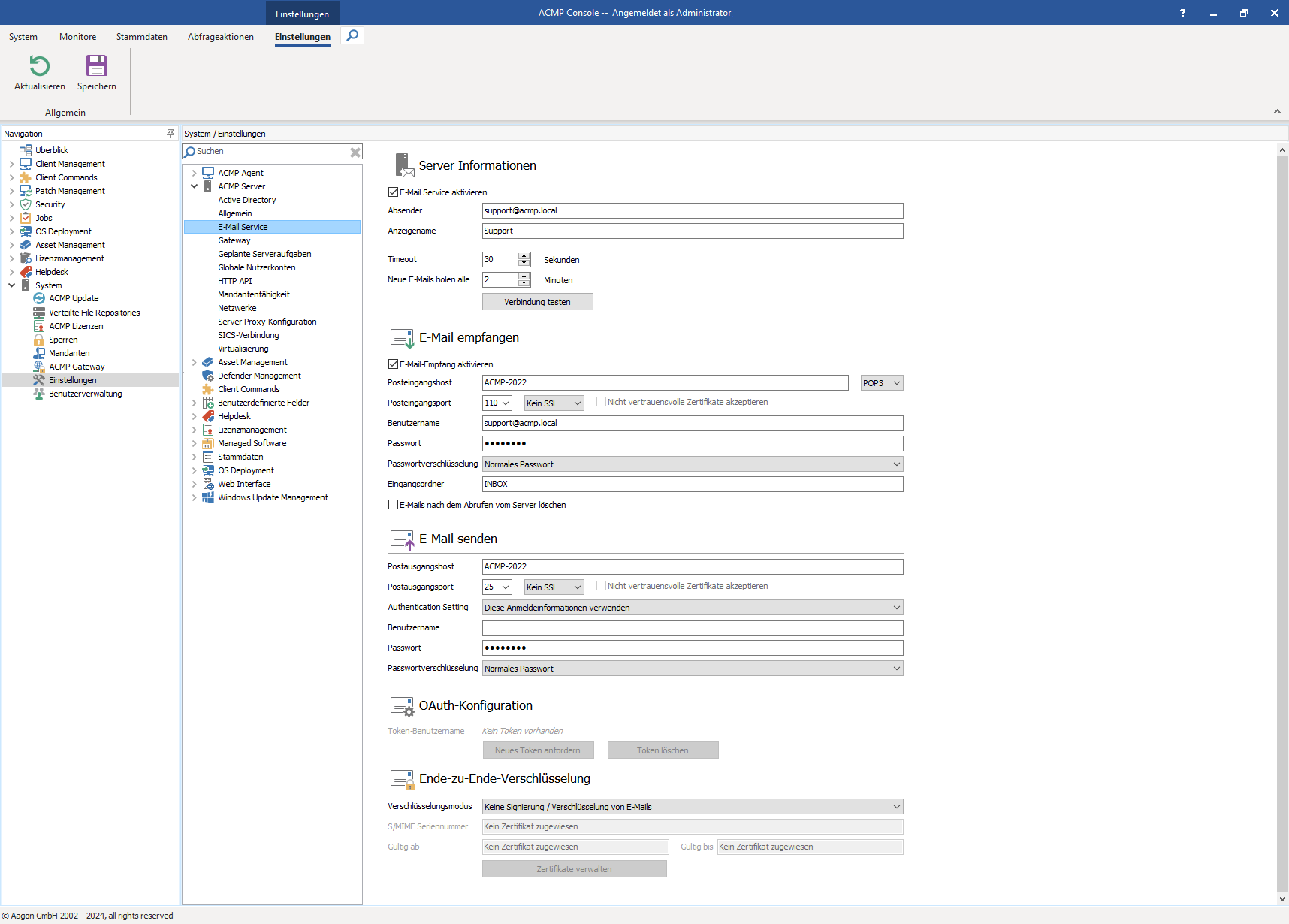Viewport: 1289px width, 924px height.
Task: Switch to the Abfrageaktionen tab
Action: [x=220, y=36]
